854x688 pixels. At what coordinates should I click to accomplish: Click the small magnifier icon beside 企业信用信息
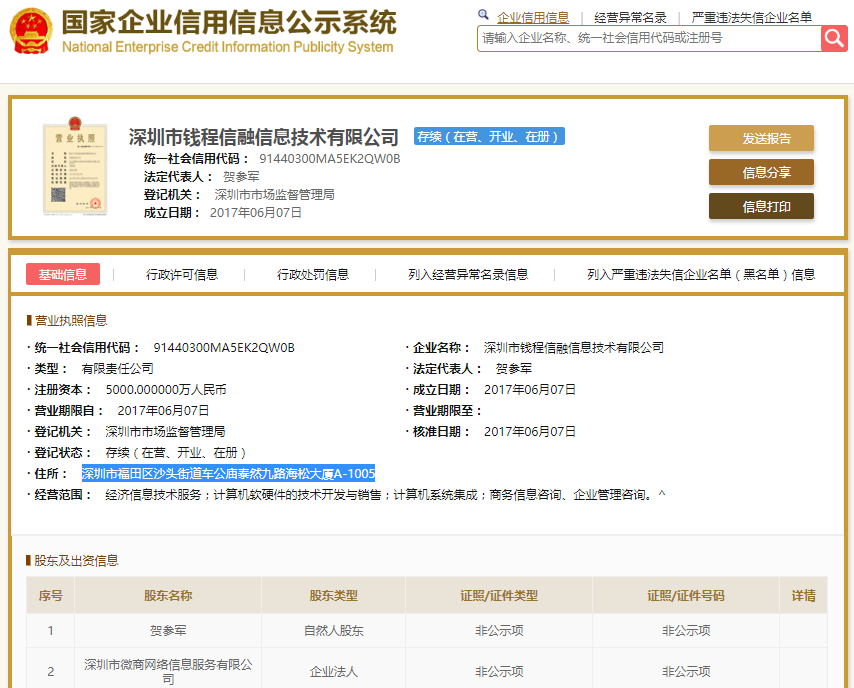pyautogui.click(x=484, y=16)
